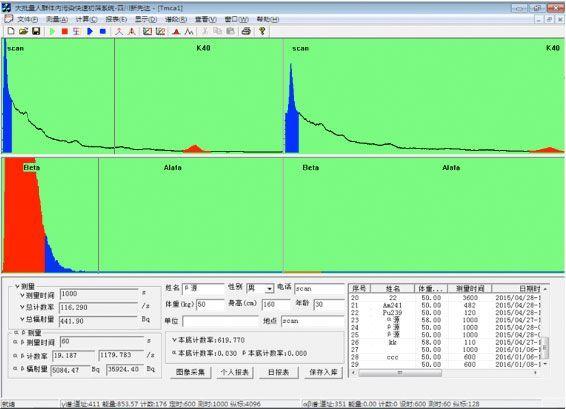Viewport: 566px width, 409px height.
Task: Click the printer toolbar icon
Action: click(246, 31)
